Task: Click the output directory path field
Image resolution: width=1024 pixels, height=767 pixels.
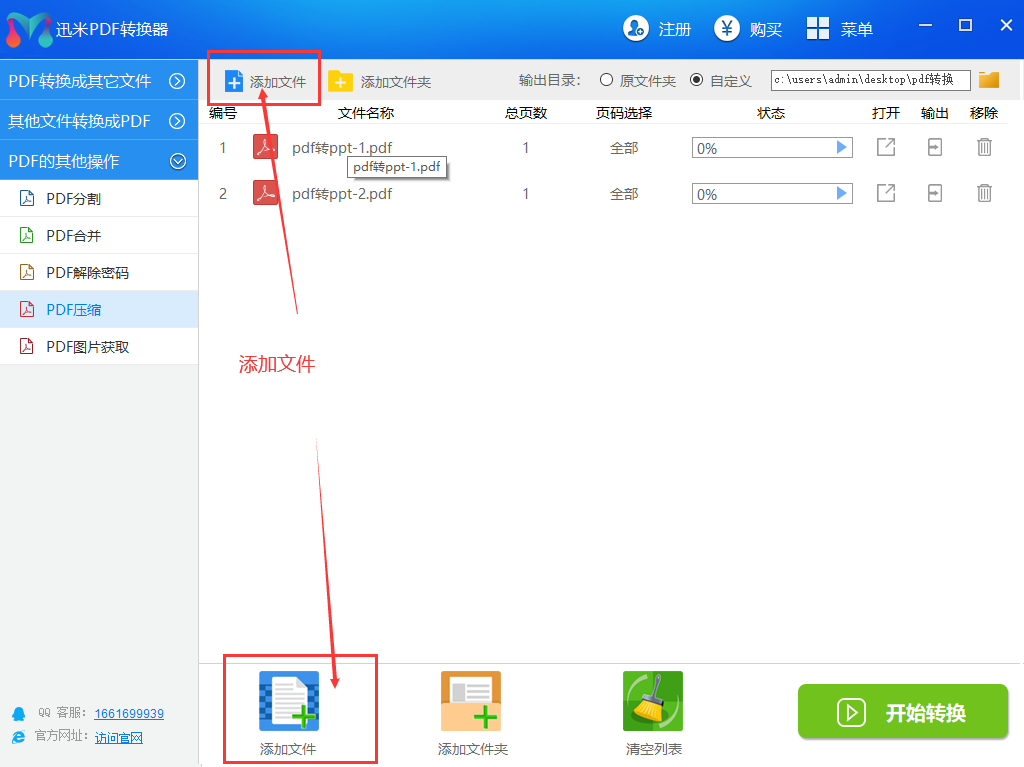Action: pyautogui.click(x=870, y=80)
